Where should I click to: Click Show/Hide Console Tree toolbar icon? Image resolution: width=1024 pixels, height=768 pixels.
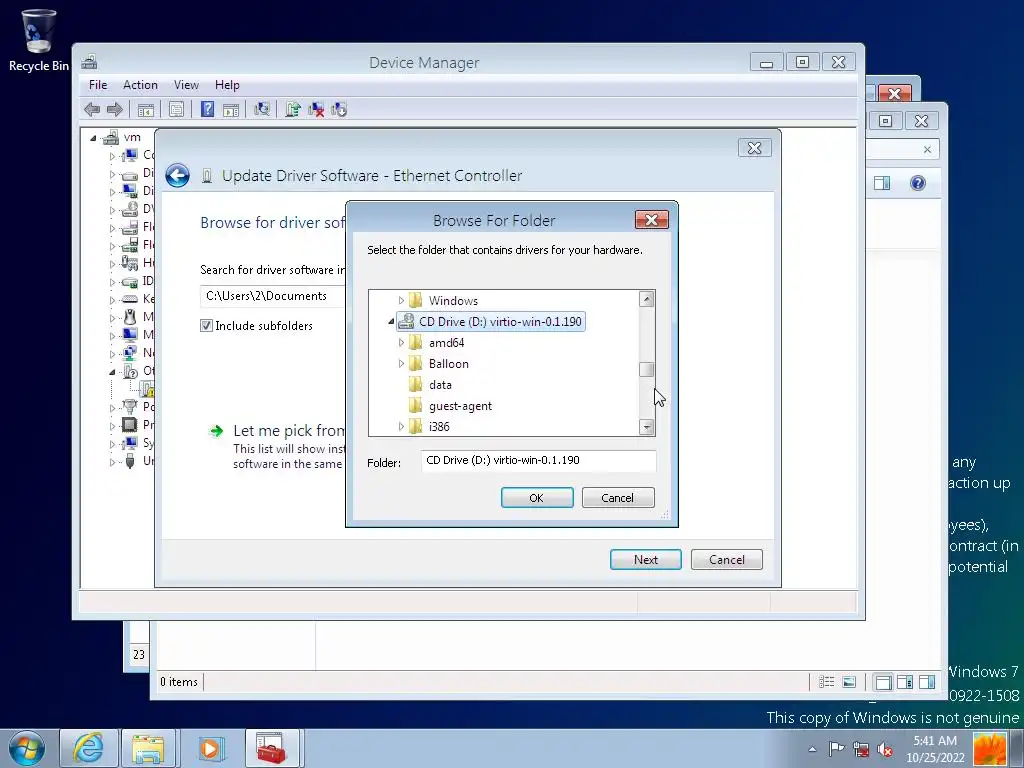point(146,110)
